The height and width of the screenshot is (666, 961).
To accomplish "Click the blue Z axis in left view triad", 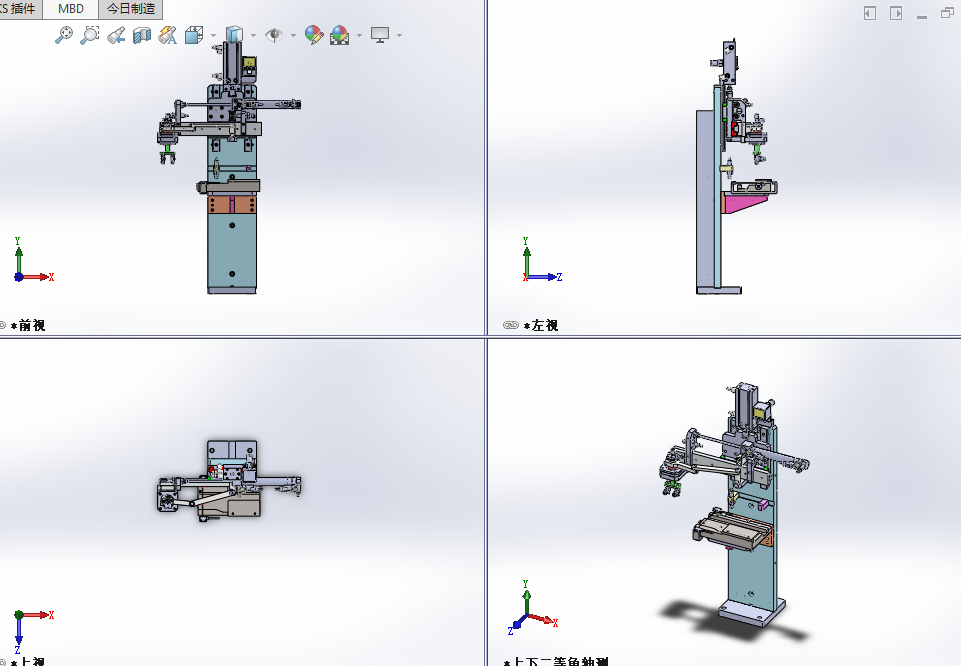I will [x=546, y=277].
